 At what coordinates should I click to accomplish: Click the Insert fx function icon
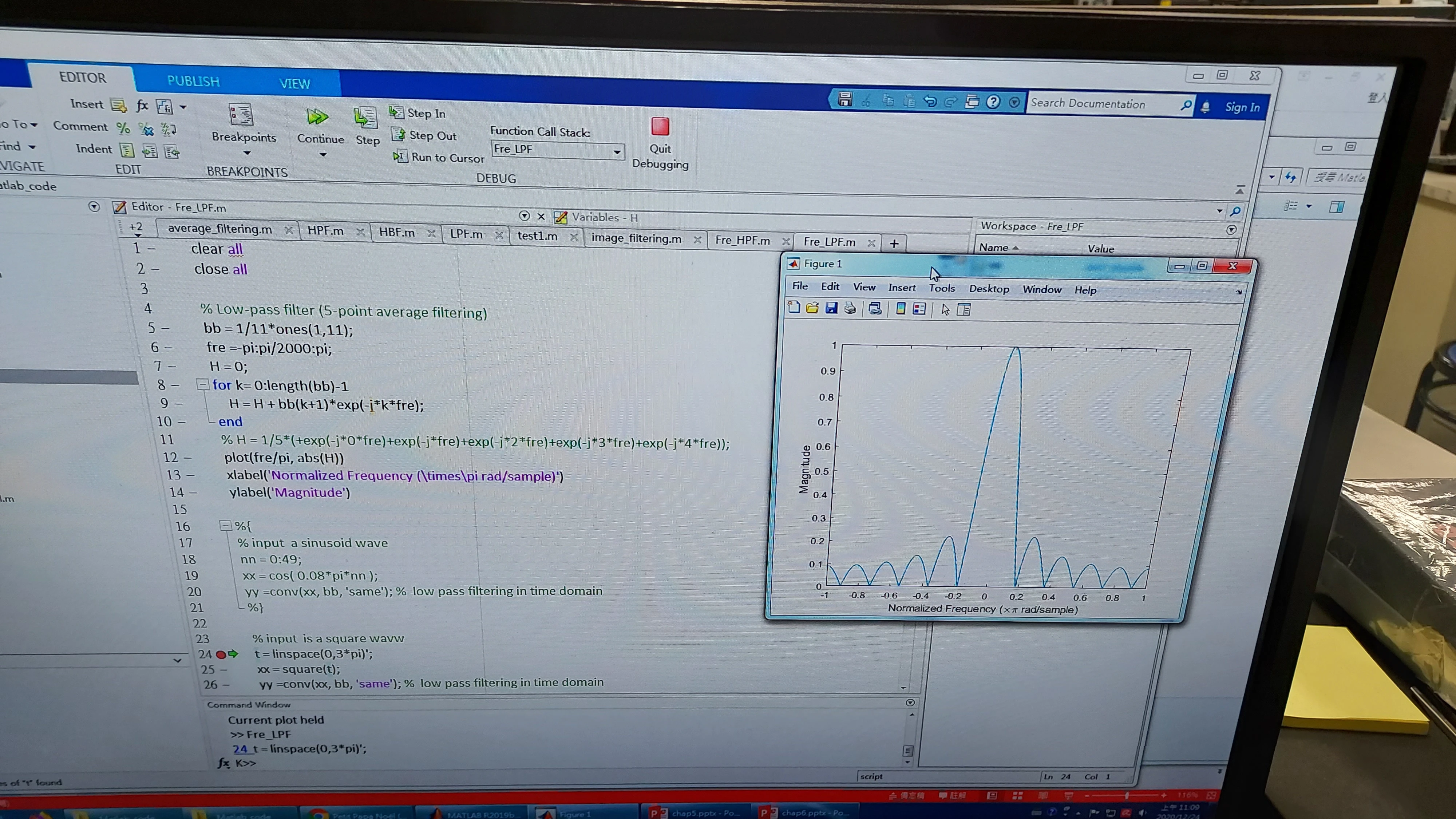142,105
